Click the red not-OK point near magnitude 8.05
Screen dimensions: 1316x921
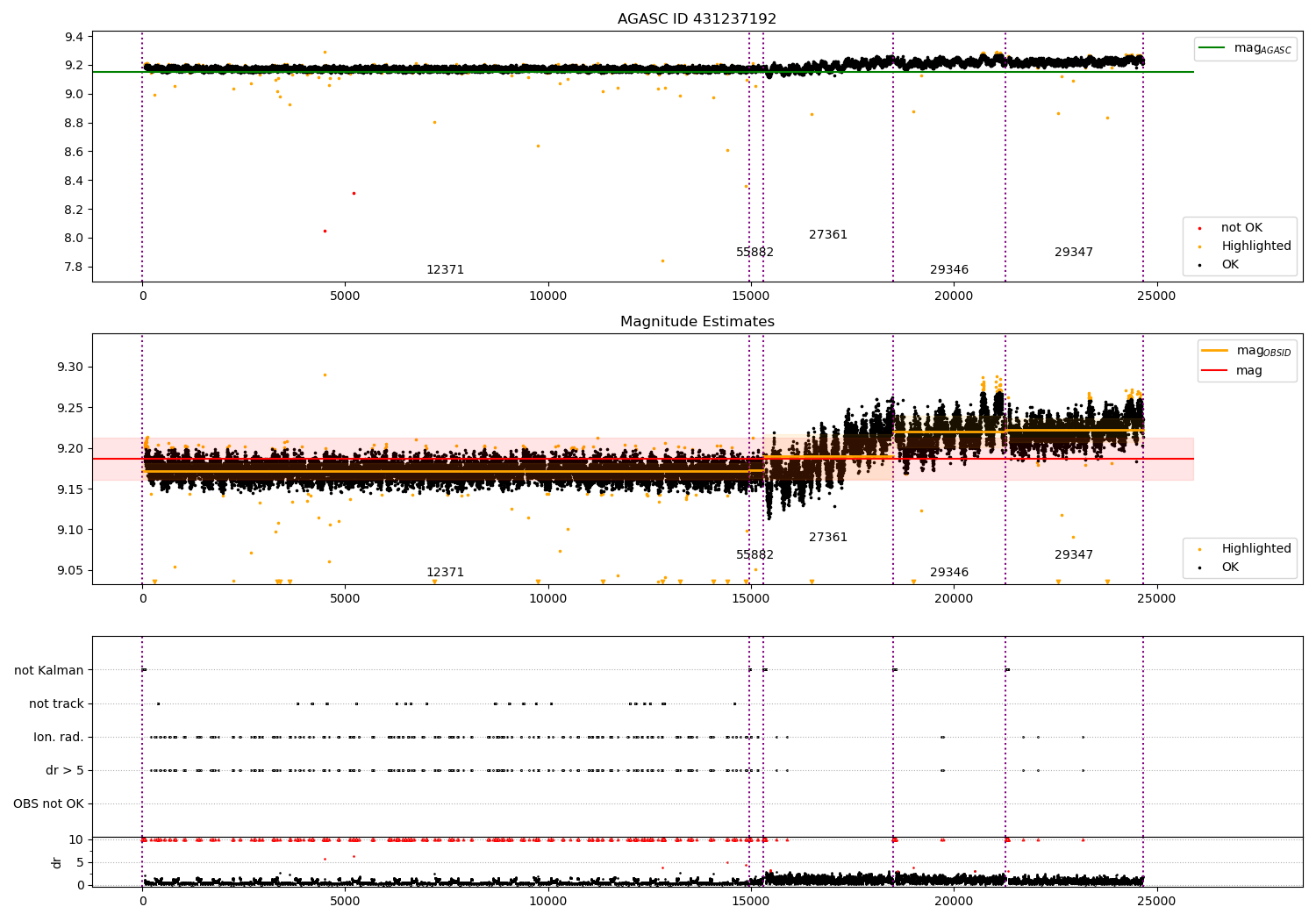tap(325, 231)
